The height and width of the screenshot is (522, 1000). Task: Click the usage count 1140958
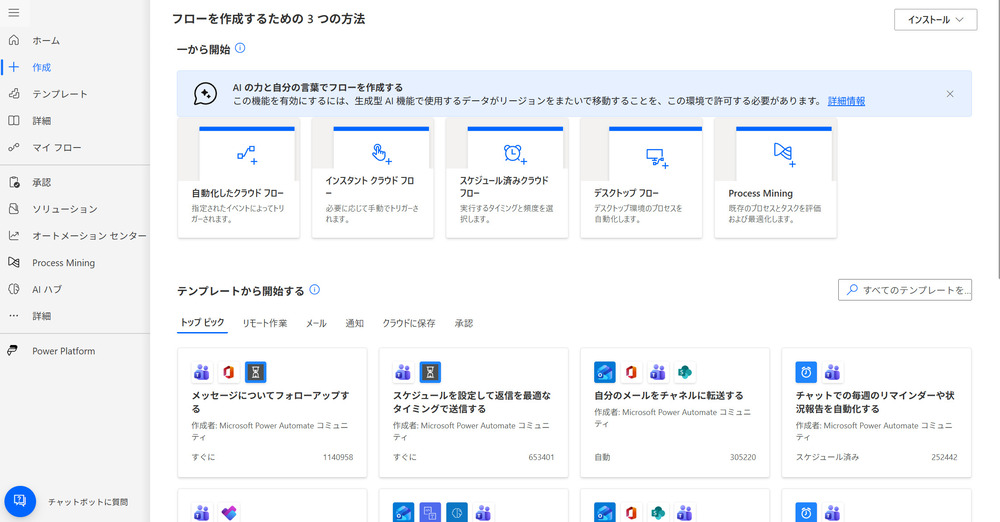338,457
